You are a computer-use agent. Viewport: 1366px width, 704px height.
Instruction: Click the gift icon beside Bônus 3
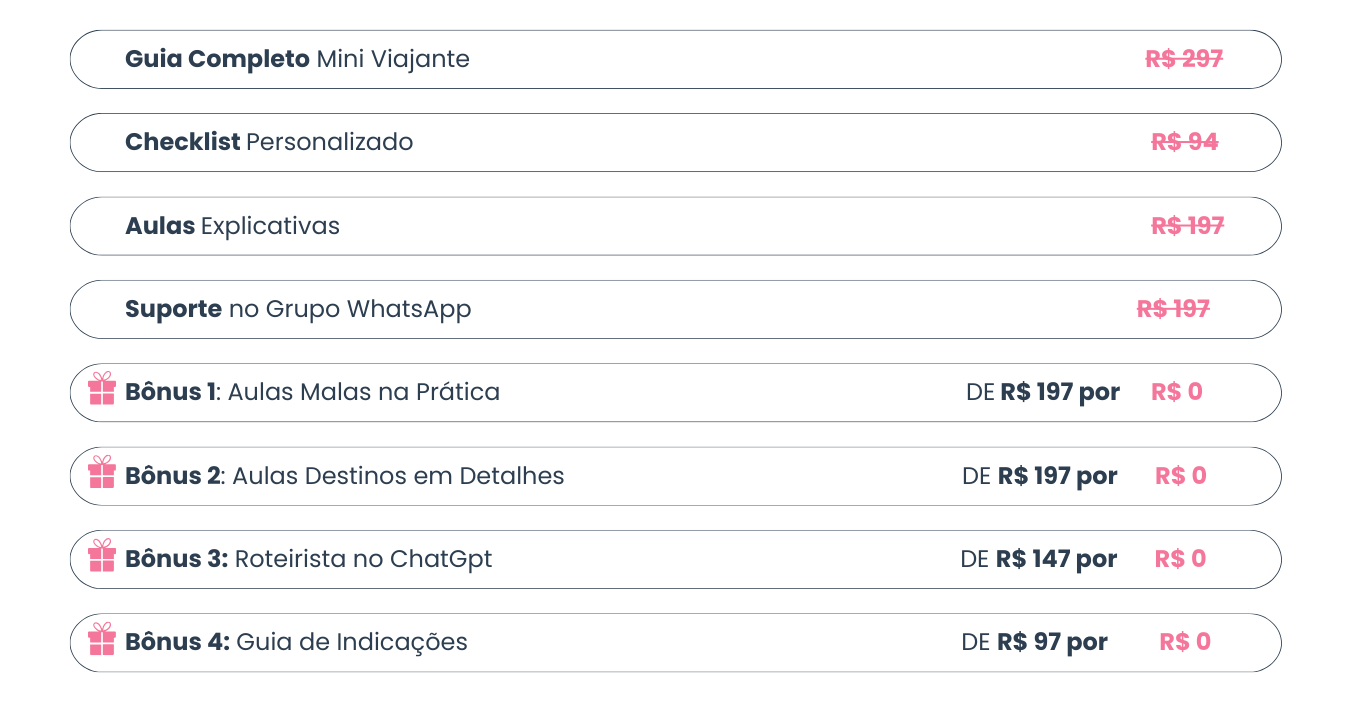tap(102, 555)
